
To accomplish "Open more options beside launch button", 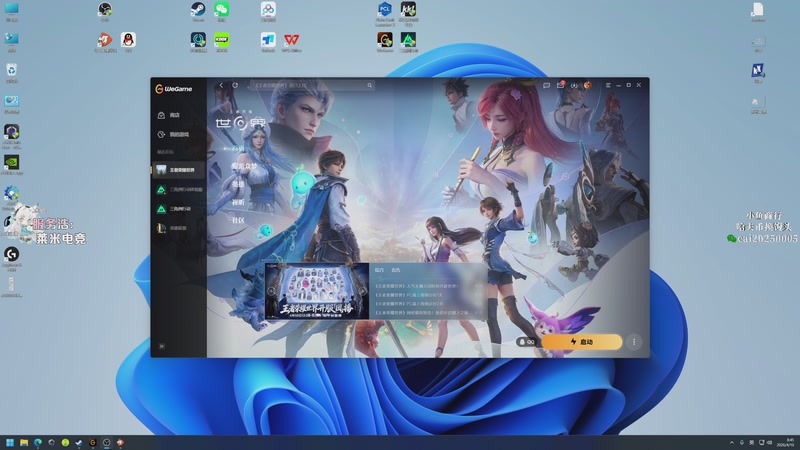I will [634, 342].
